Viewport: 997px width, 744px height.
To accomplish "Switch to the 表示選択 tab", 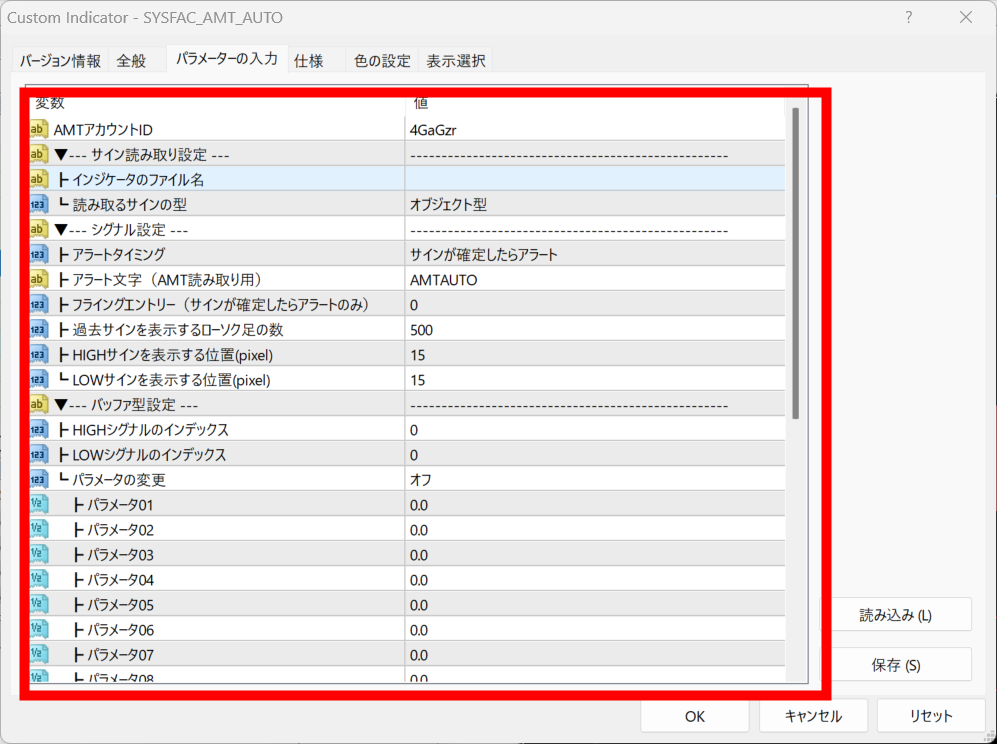I will pos(456,61).
